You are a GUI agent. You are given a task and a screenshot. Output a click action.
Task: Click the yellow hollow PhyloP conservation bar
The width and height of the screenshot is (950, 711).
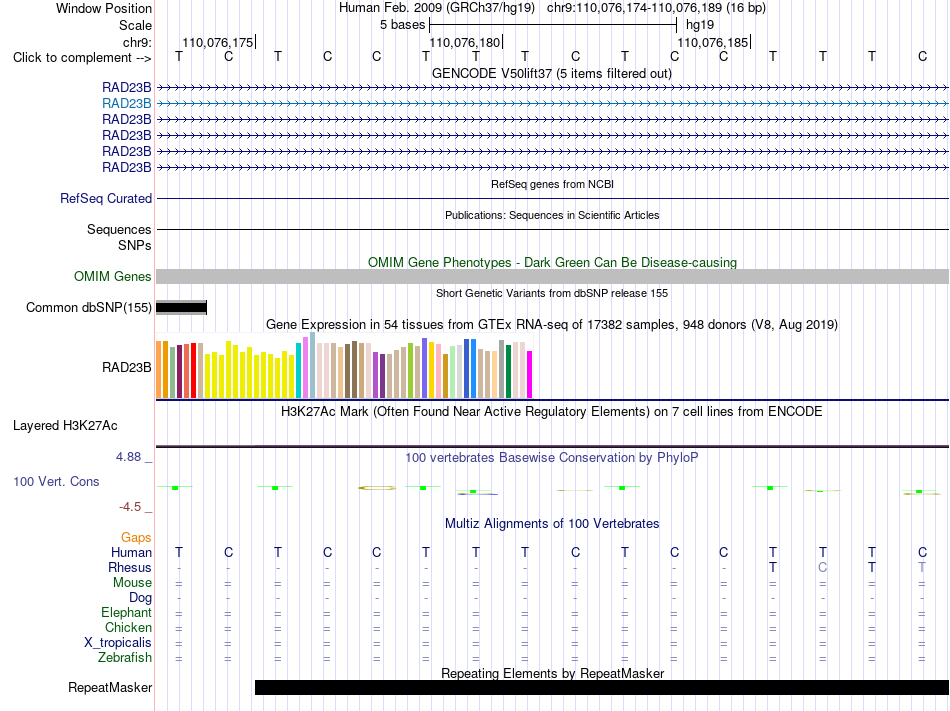click(x=377, y=488)
